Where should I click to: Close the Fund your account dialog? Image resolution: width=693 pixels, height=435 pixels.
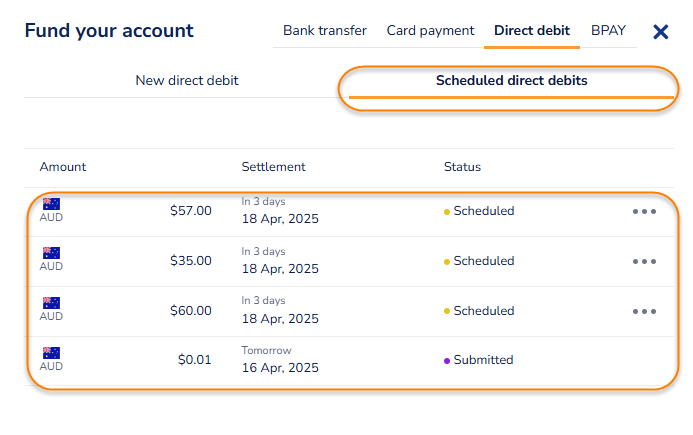click(x=660, y=32)
